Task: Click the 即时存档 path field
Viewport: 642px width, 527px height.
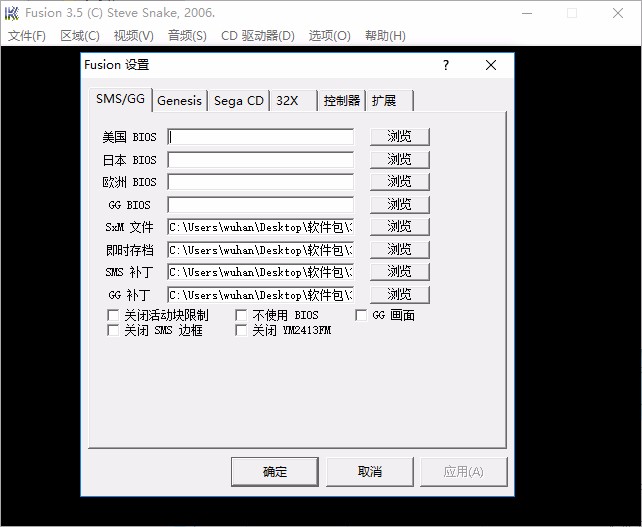Action: click(x=260, y=250)
